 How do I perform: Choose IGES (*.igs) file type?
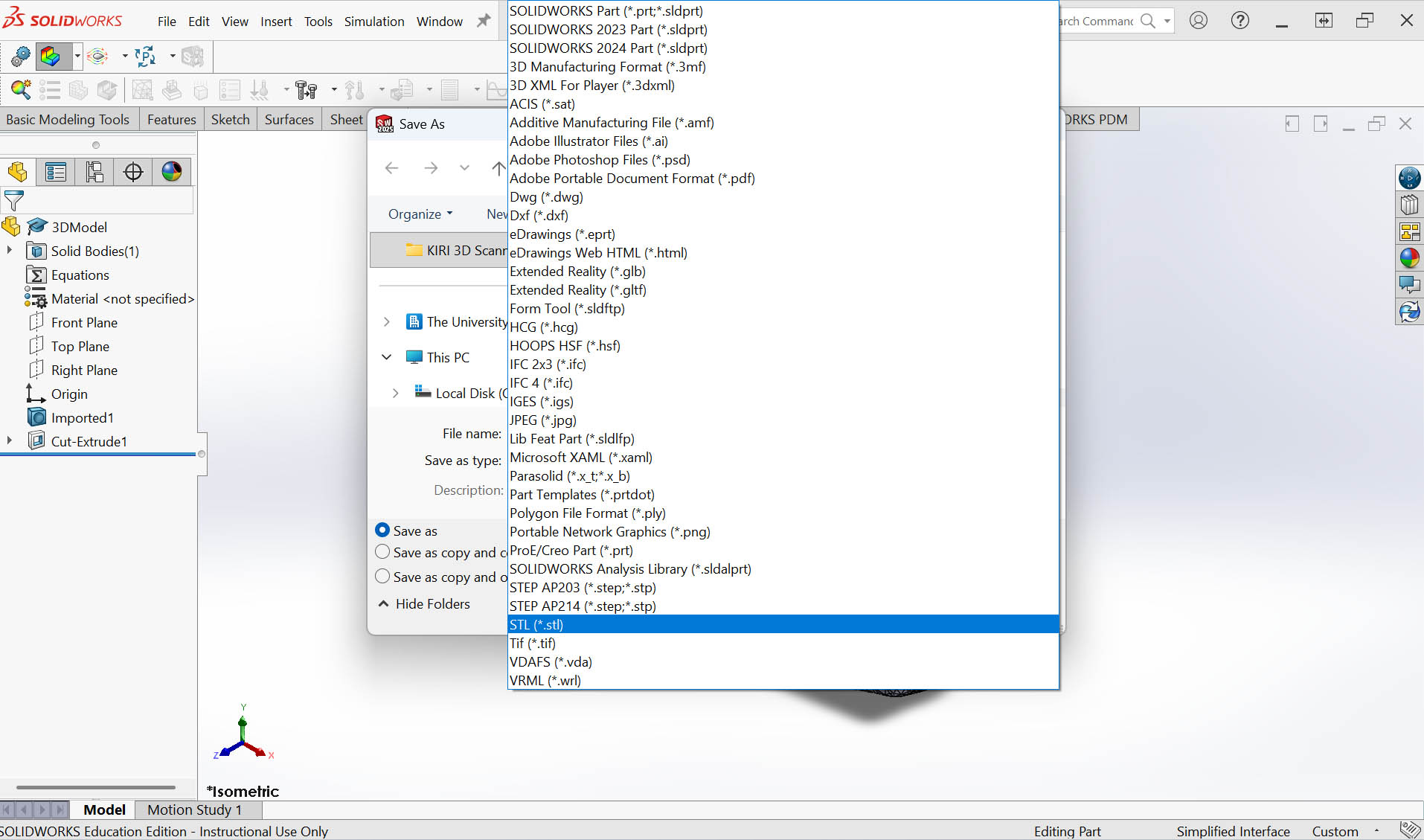783,402
